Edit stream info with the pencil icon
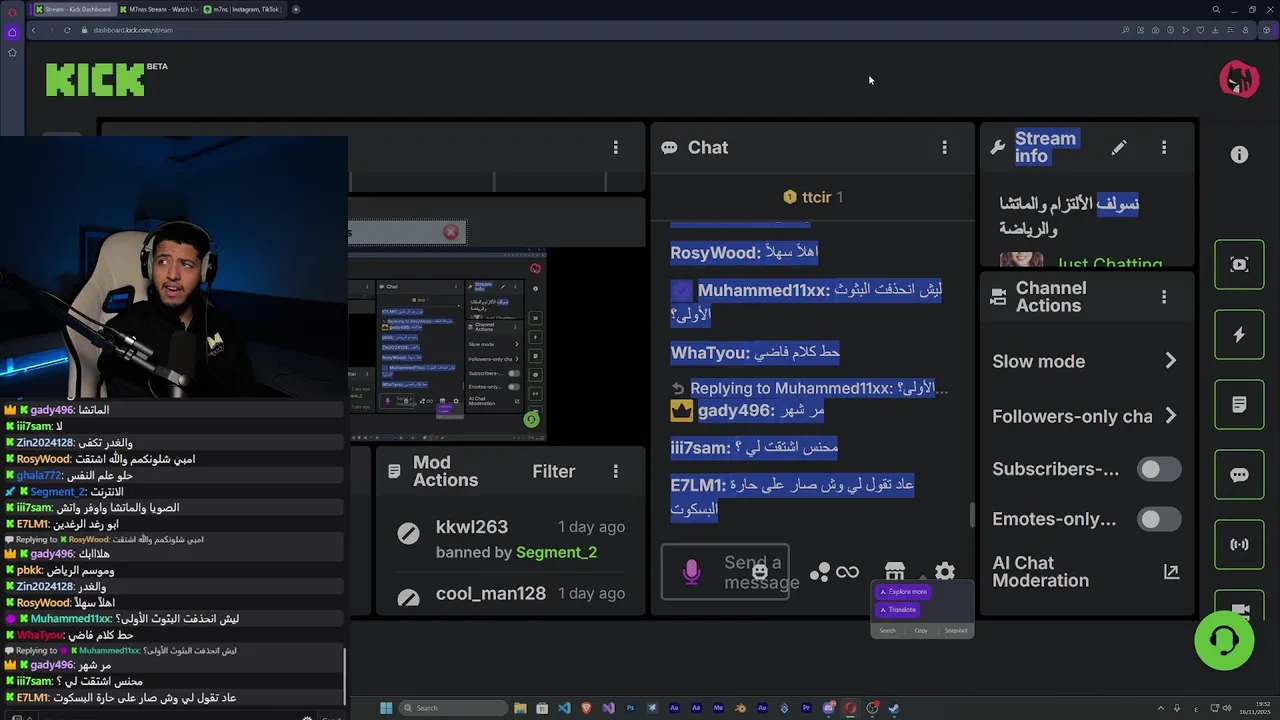This screenshot has width=1280, height=720. click(1119, 147)
